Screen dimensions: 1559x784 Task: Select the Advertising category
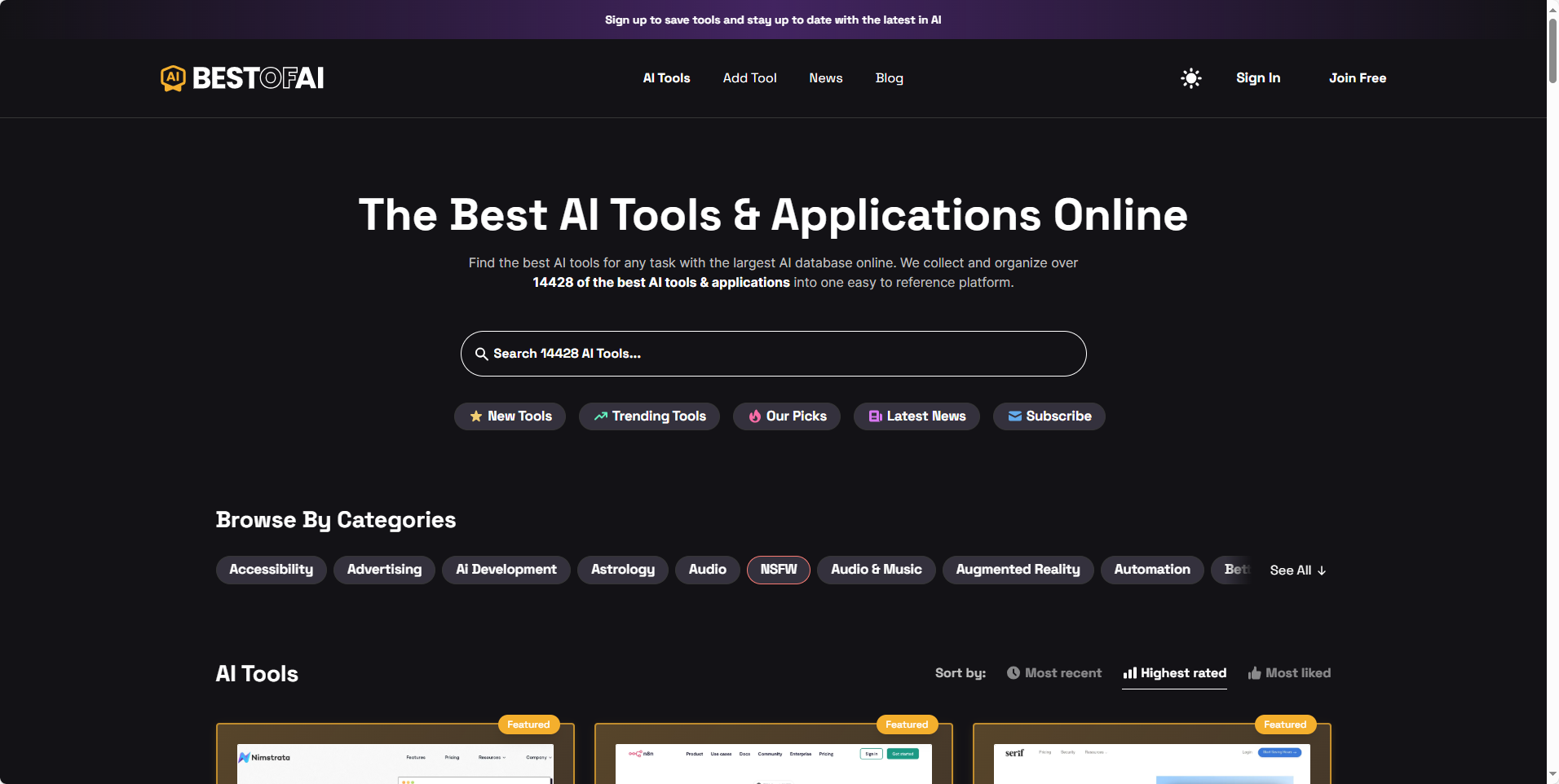[384, 570]
